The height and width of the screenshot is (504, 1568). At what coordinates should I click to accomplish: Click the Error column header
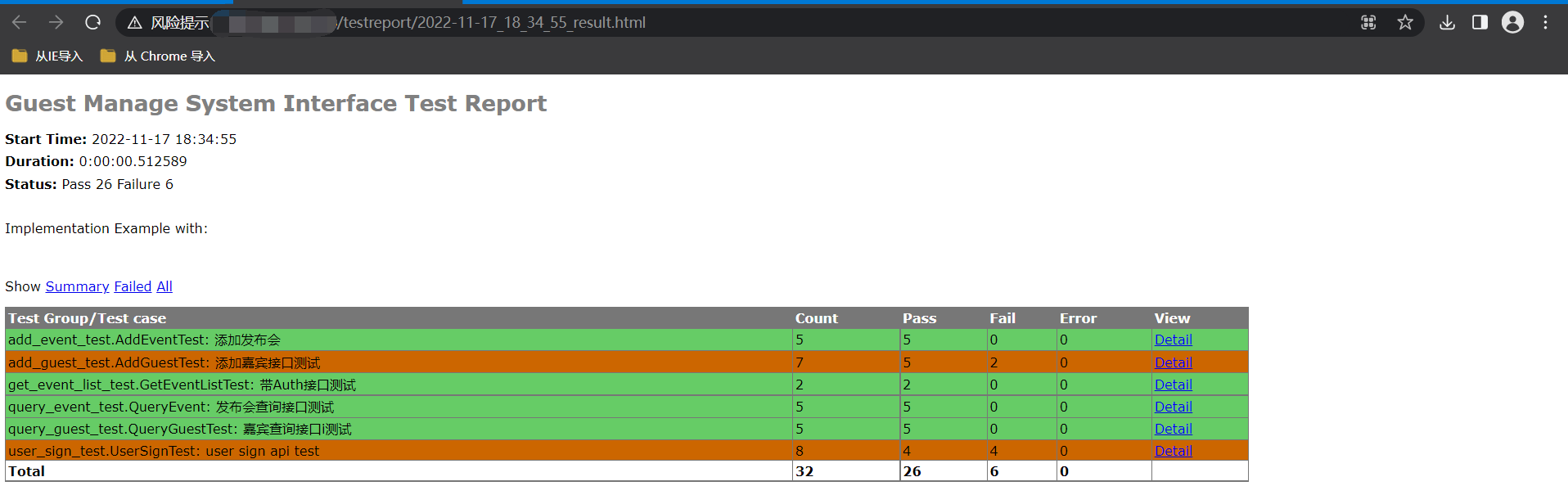coord(1078,318)
